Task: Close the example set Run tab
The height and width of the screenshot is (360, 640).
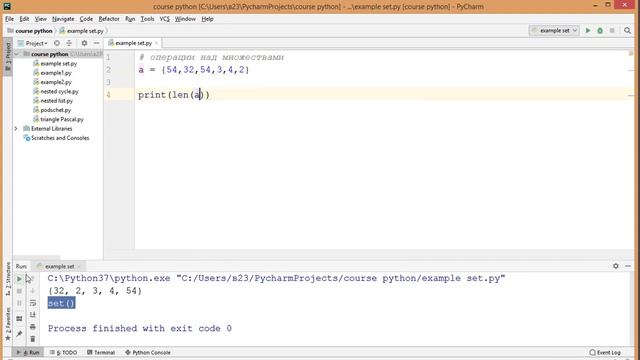Action: [x=79, y=267]
